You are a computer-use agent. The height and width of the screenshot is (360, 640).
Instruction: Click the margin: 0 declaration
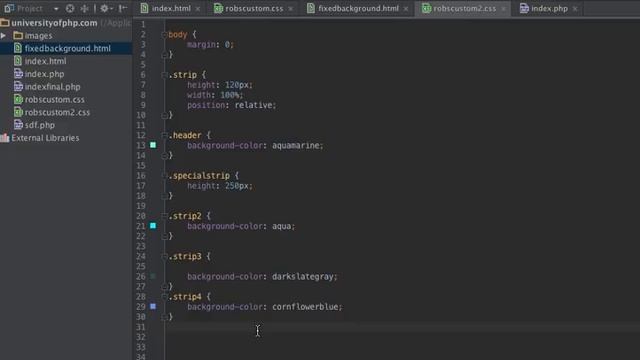[210, 44]
